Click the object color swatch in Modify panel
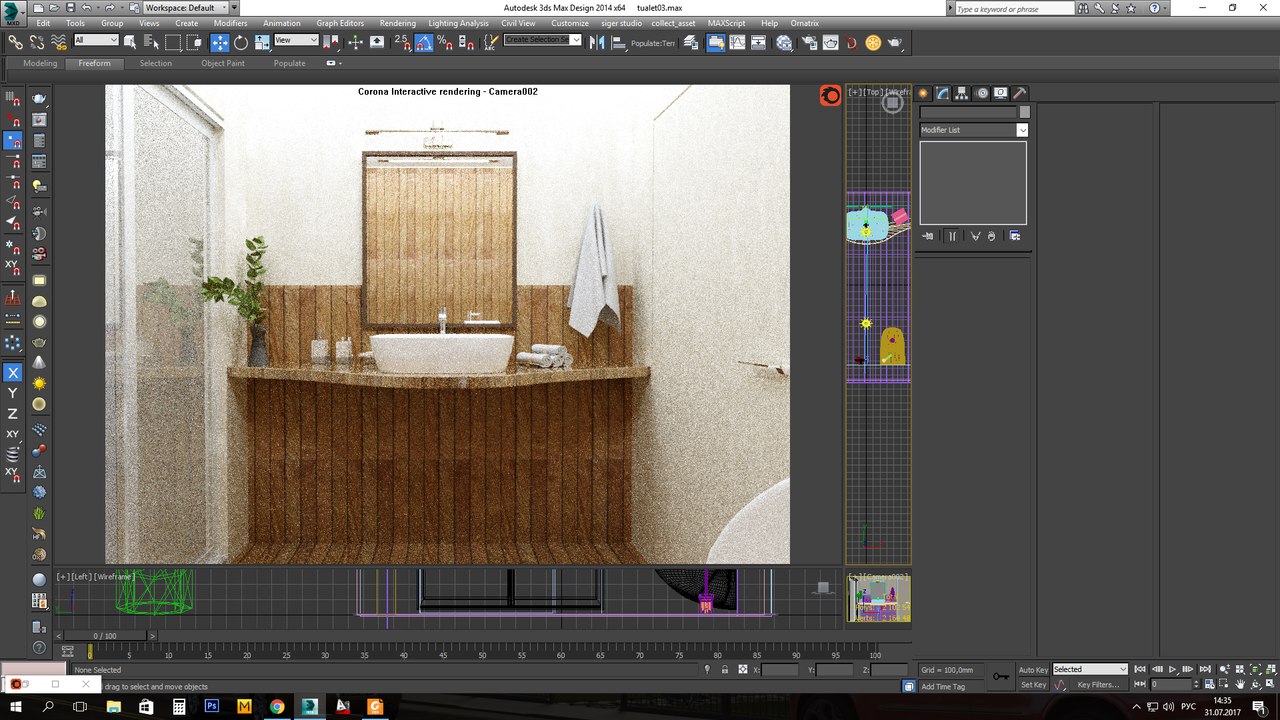Image resolution: width=1280 pixels, height=720 pixels. (x=1024, y=112)
